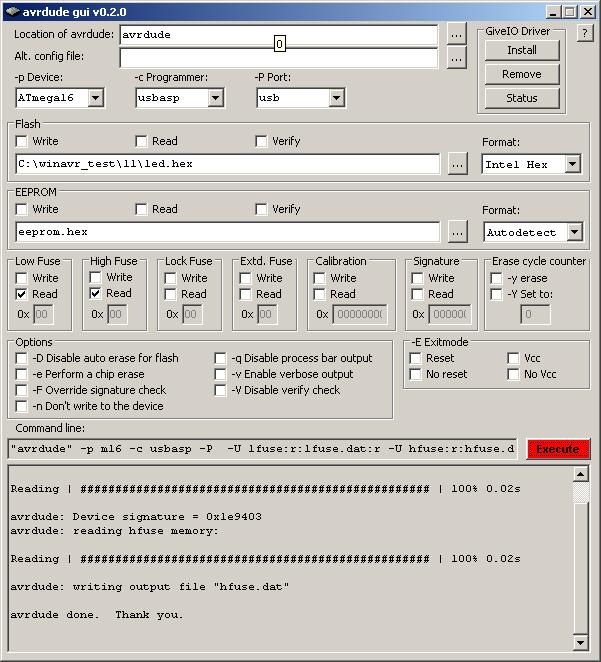Click the eeprom.hex file field
The image size is (601, 662).
point(227,232)
